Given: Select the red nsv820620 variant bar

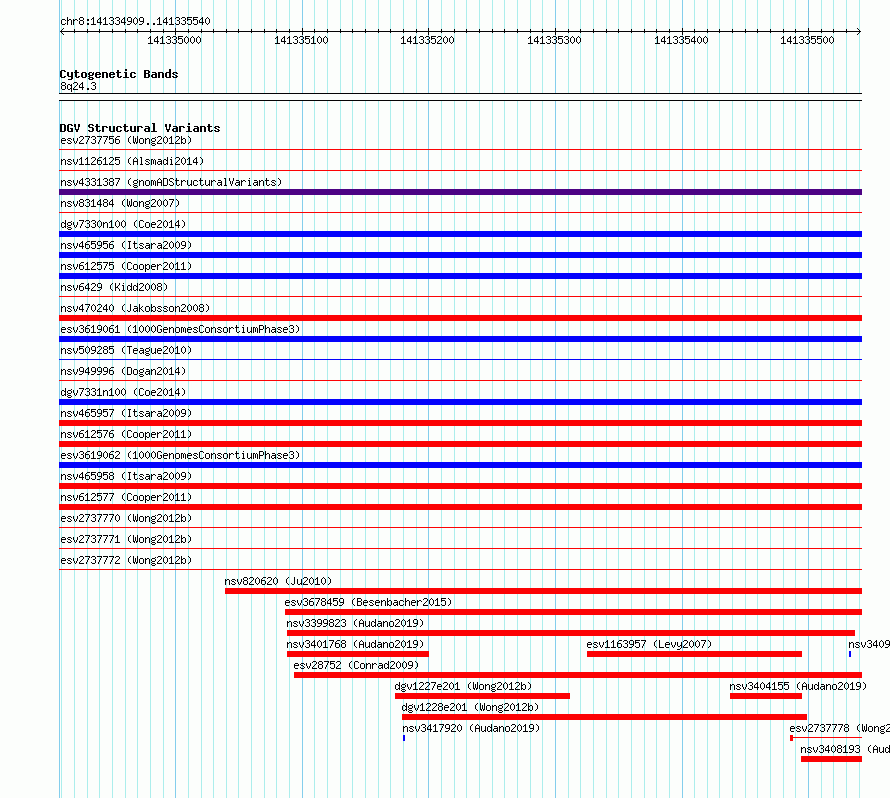Looking at the screenshot, I should tap(543, 591).
